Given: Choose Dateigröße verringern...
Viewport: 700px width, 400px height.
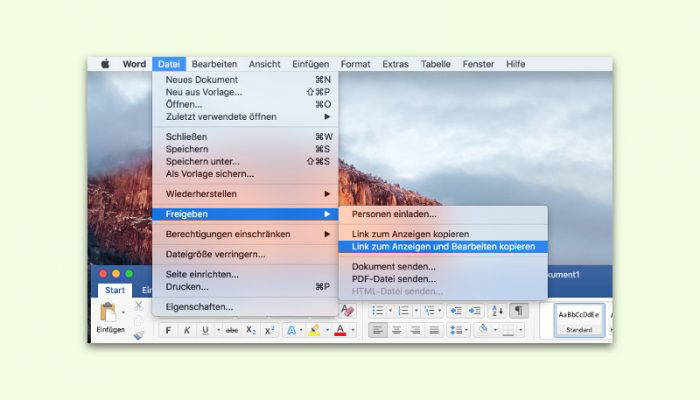Looking at the screenshot, I should pyautogui.click(x=245, y=254).
